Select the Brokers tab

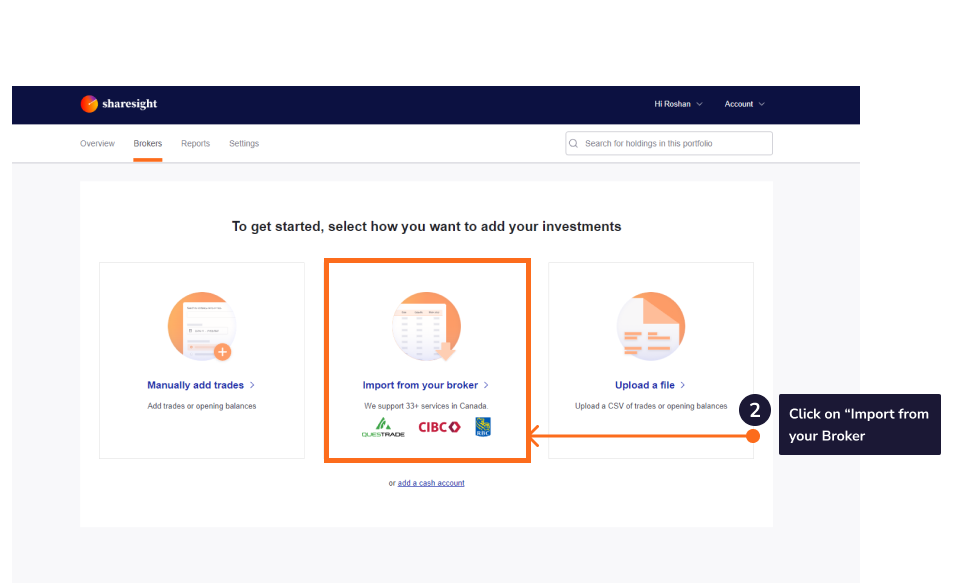point(148,143)
